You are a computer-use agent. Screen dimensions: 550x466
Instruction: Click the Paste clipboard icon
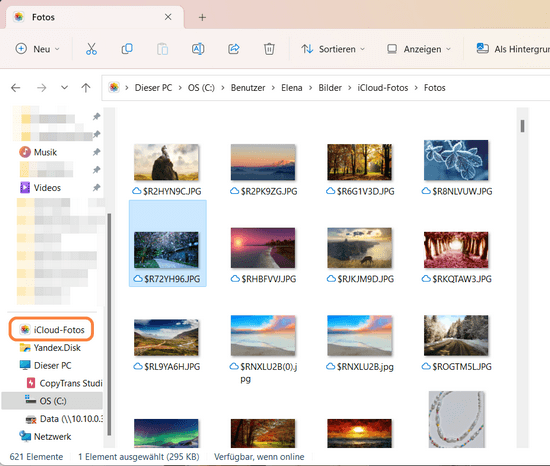point(162,49)
